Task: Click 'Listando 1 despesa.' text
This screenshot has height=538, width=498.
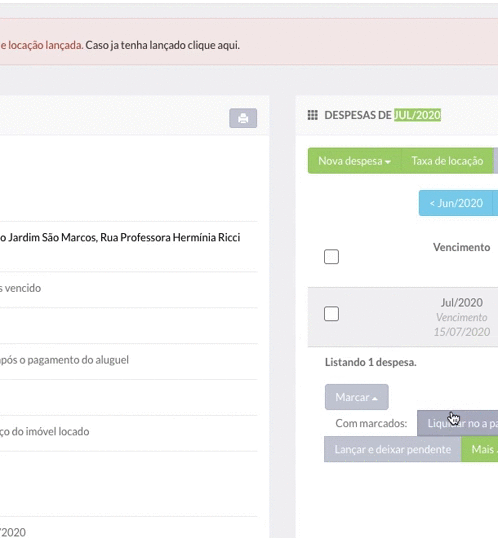Action: point(371,362)
